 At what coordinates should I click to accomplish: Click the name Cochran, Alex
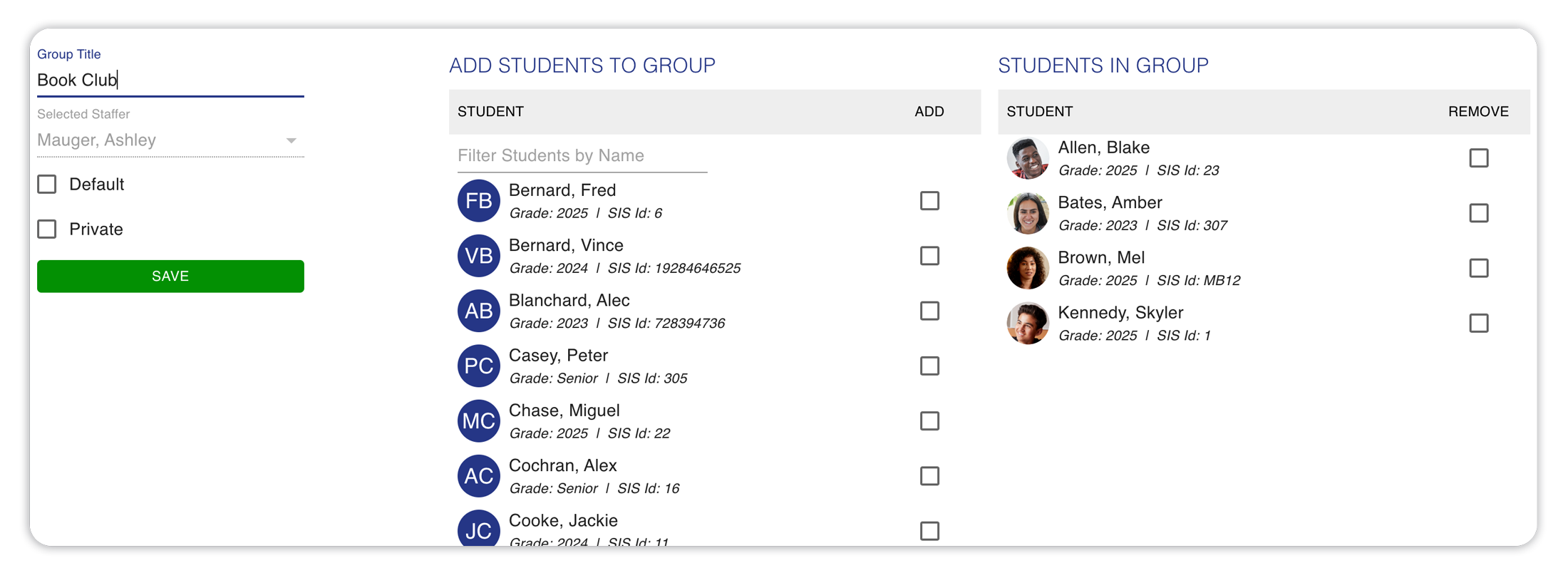coord(562,465)
